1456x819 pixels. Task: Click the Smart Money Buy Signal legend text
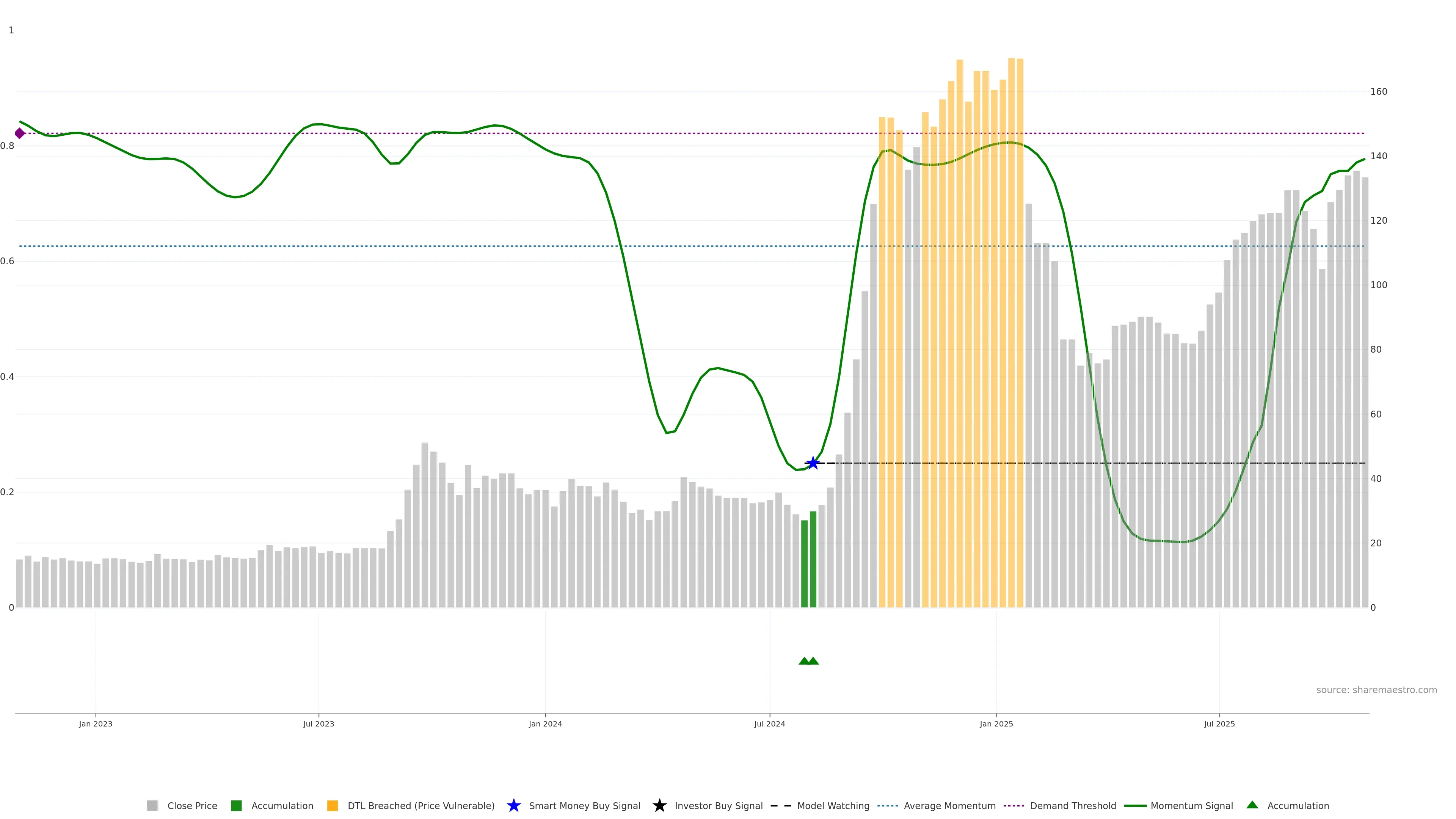click(x=584, y=805)
